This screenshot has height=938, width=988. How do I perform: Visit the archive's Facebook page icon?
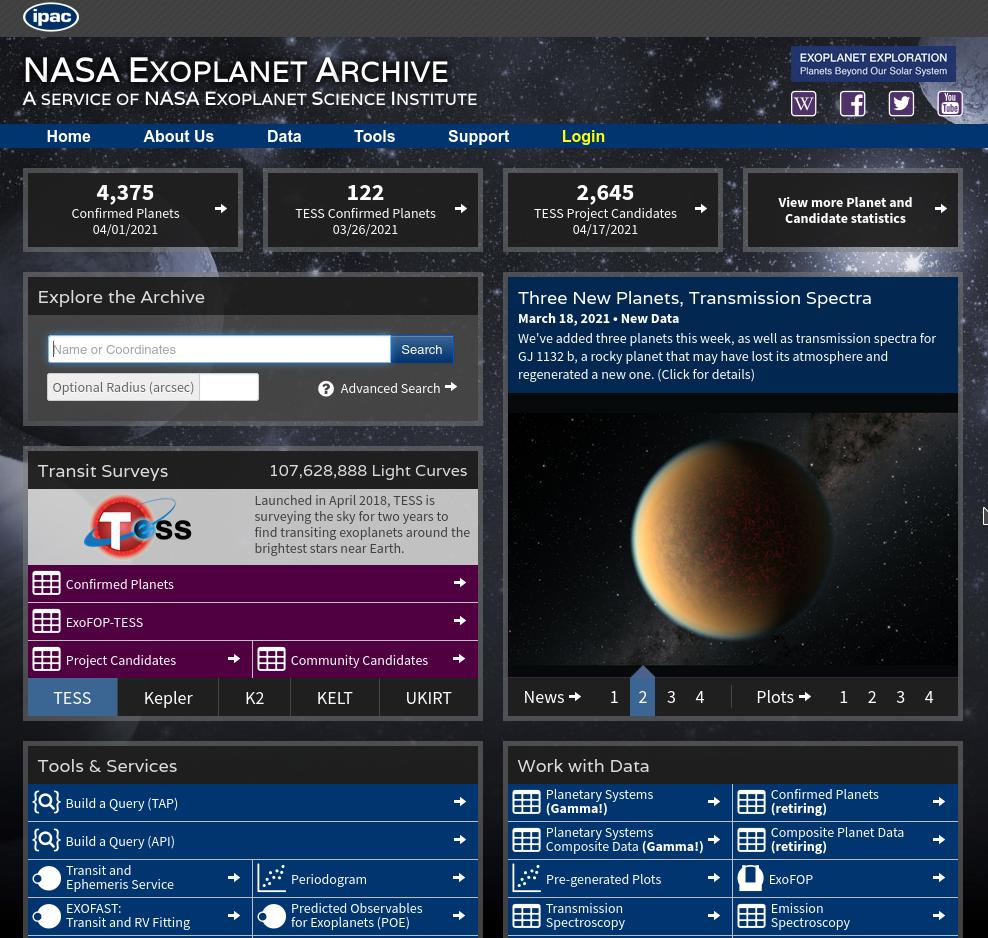click(852, 103)
